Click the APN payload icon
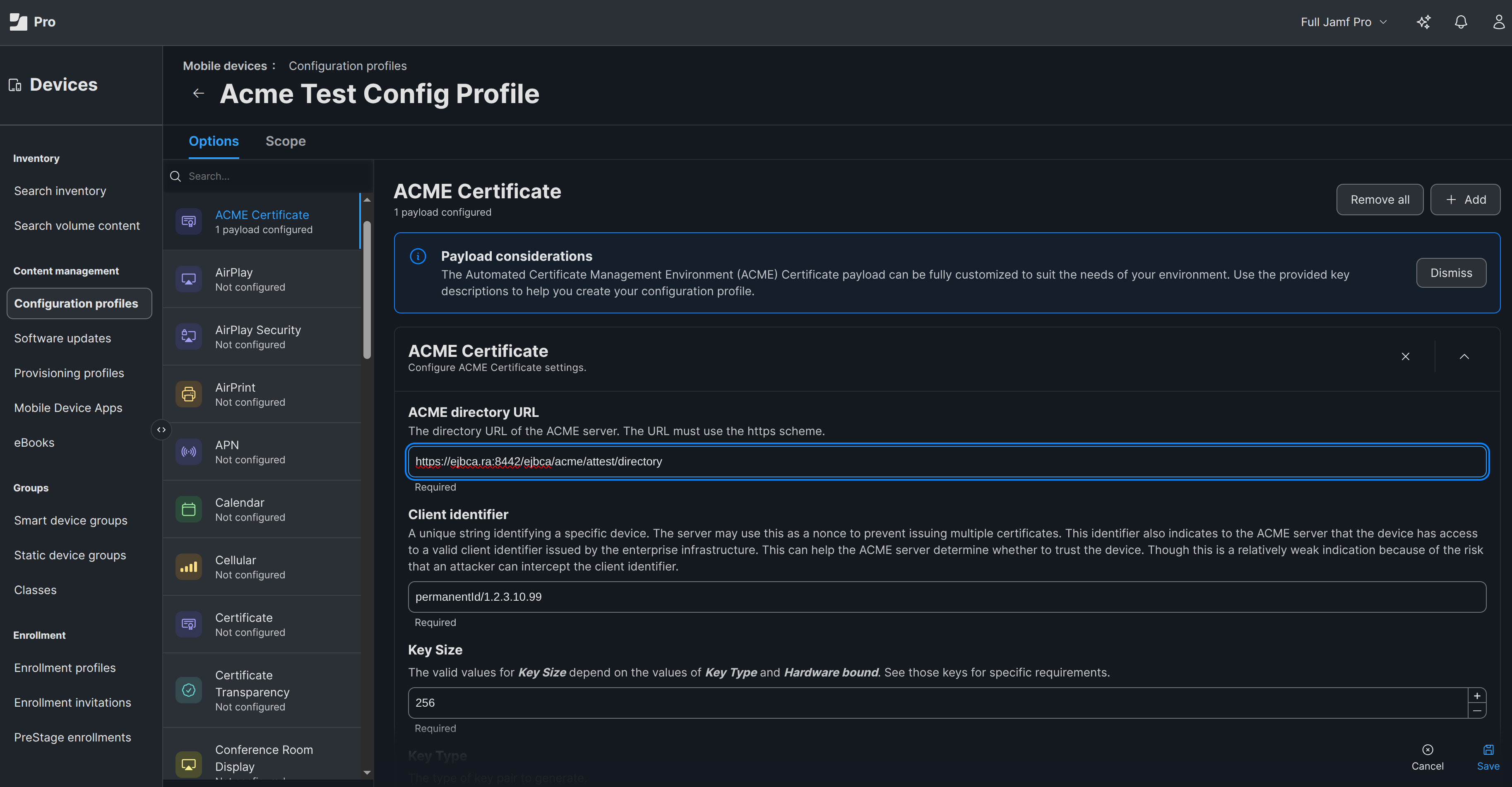 (x=188, y=451)
